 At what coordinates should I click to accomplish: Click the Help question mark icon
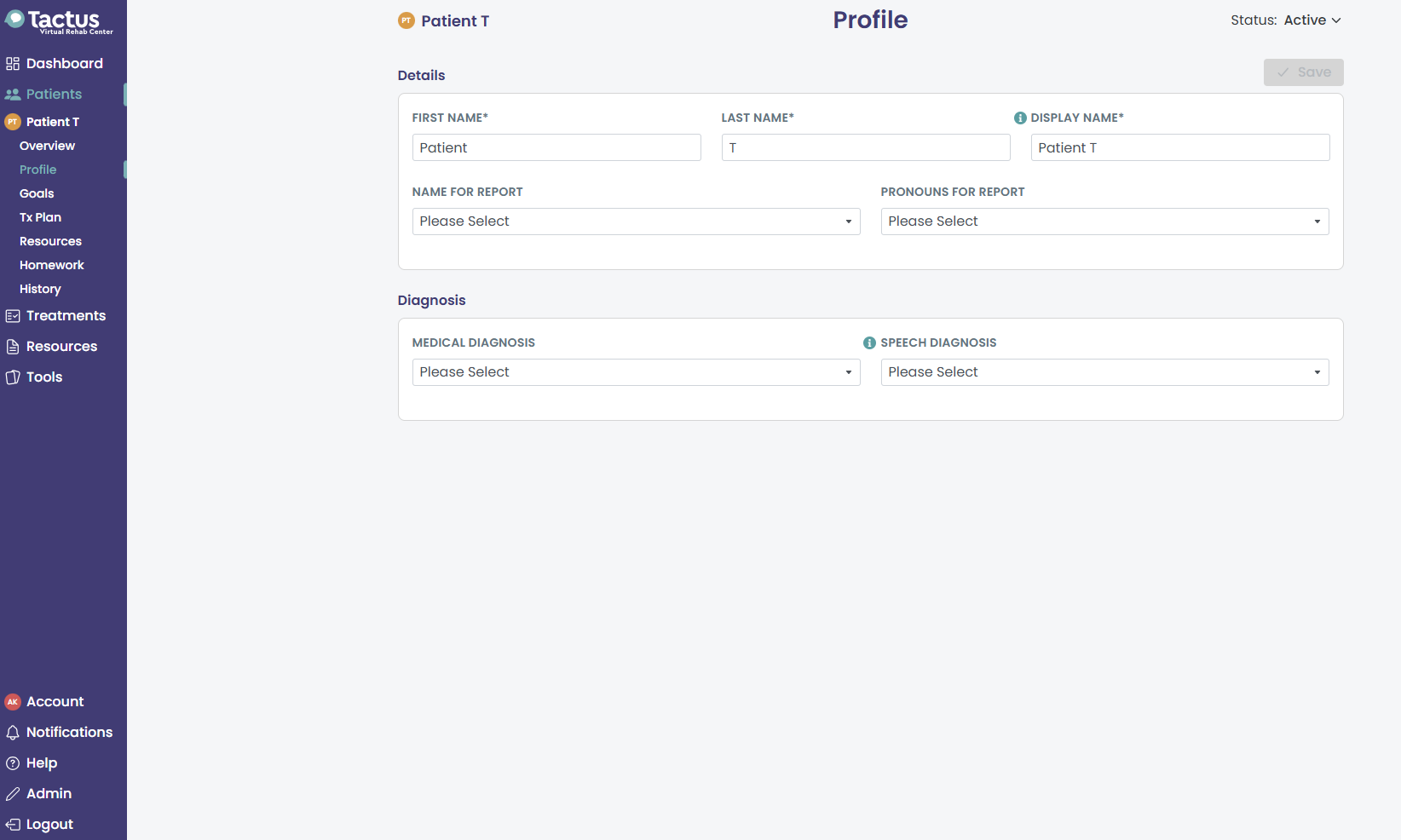13,763
